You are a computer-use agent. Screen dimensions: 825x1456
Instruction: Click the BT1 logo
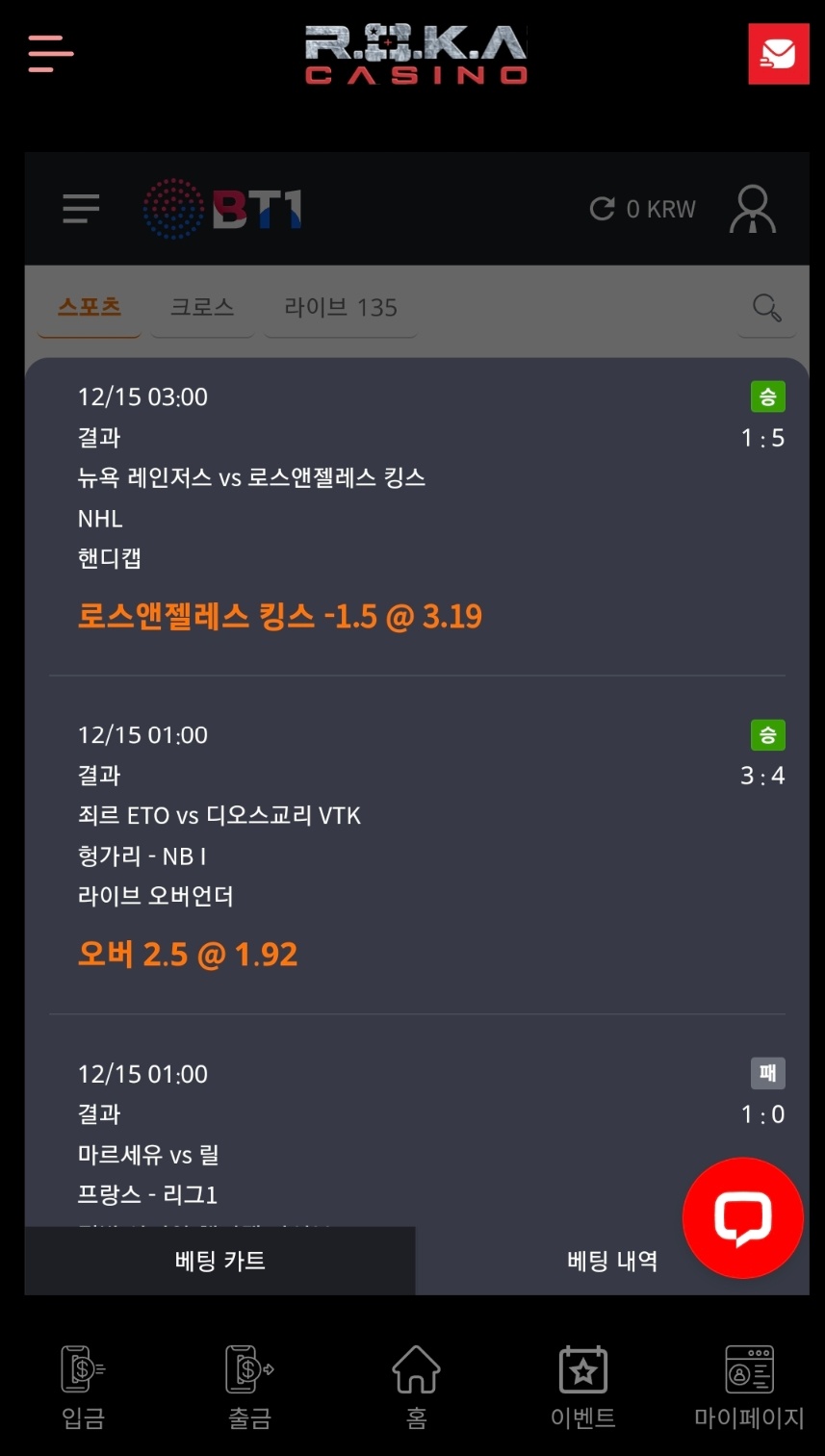pos(223,209)
